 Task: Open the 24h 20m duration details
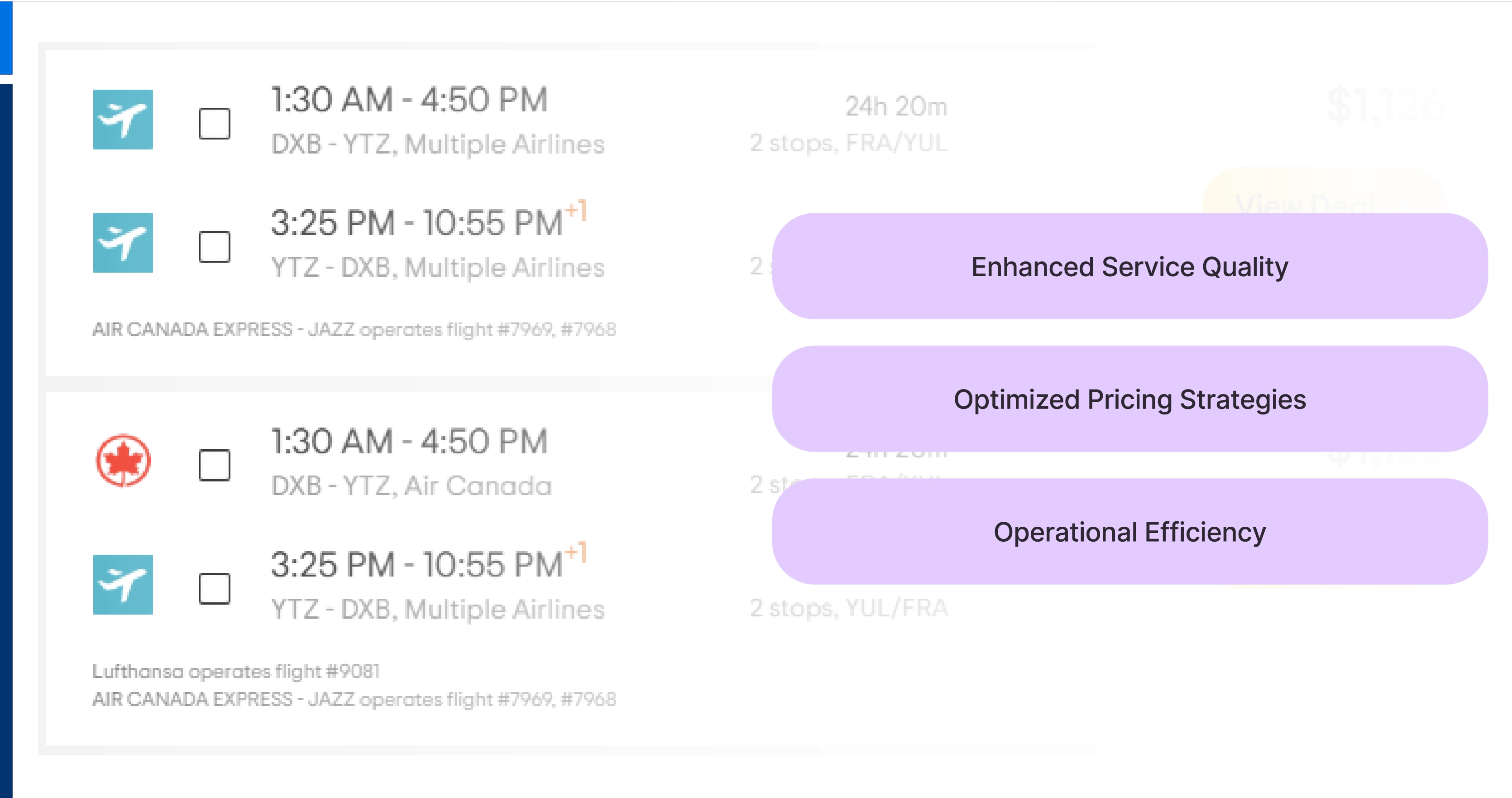(x=896, y=106)
